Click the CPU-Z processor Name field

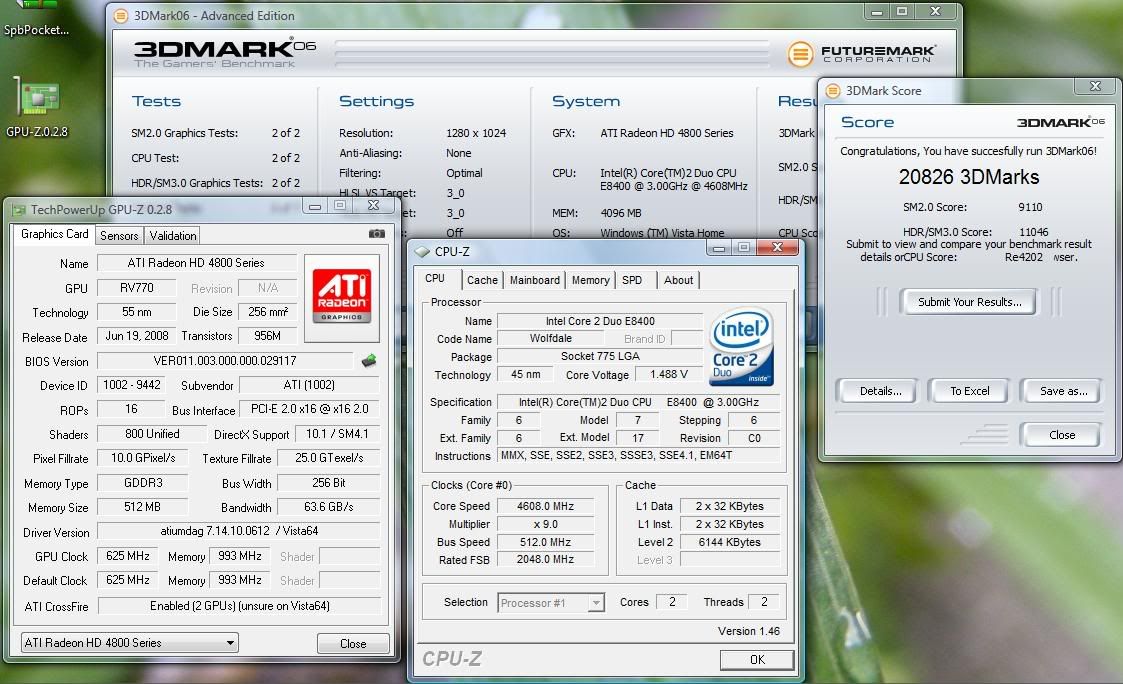coord(600,322)
